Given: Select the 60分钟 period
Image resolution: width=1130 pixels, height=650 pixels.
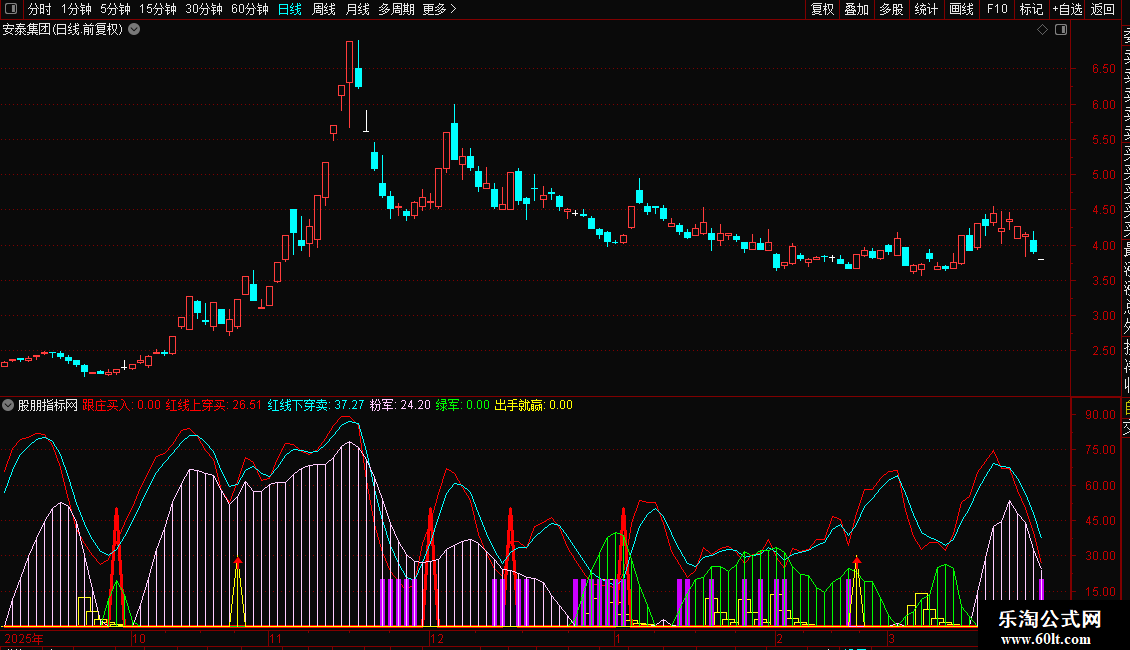Looking at the screenshot, I should pyautogui.click(x=250, y=9).
